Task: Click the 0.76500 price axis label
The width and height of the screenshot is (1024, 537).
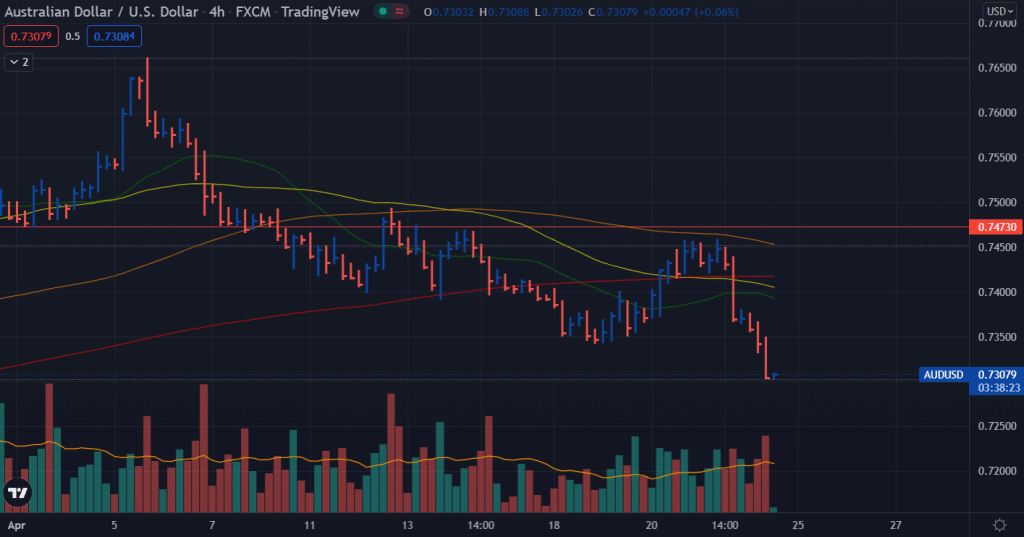Action: 997,68
